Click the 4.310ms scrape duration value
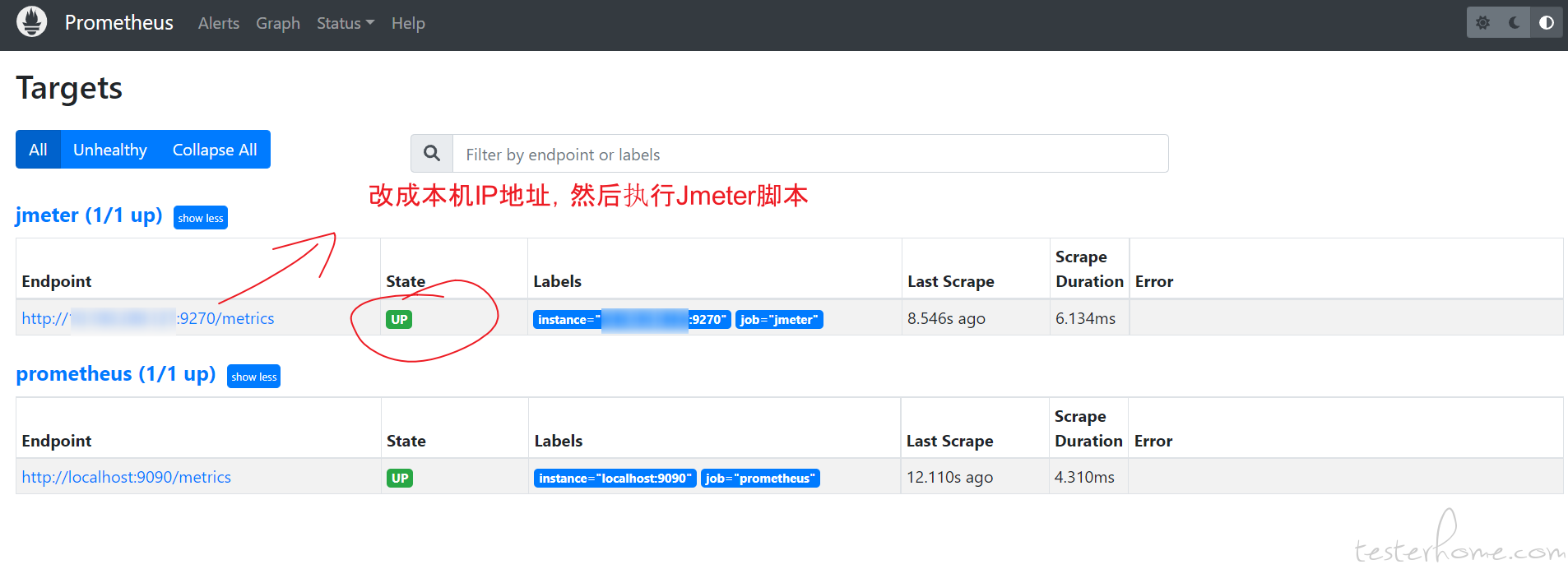 coord(1084,477)
